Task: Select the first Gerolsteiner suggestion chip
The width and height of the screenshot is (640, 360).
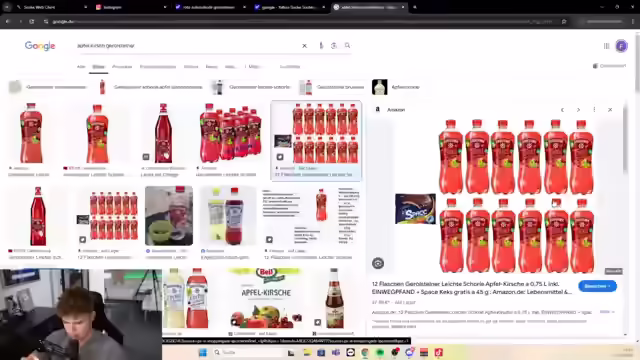Action: 48,87
